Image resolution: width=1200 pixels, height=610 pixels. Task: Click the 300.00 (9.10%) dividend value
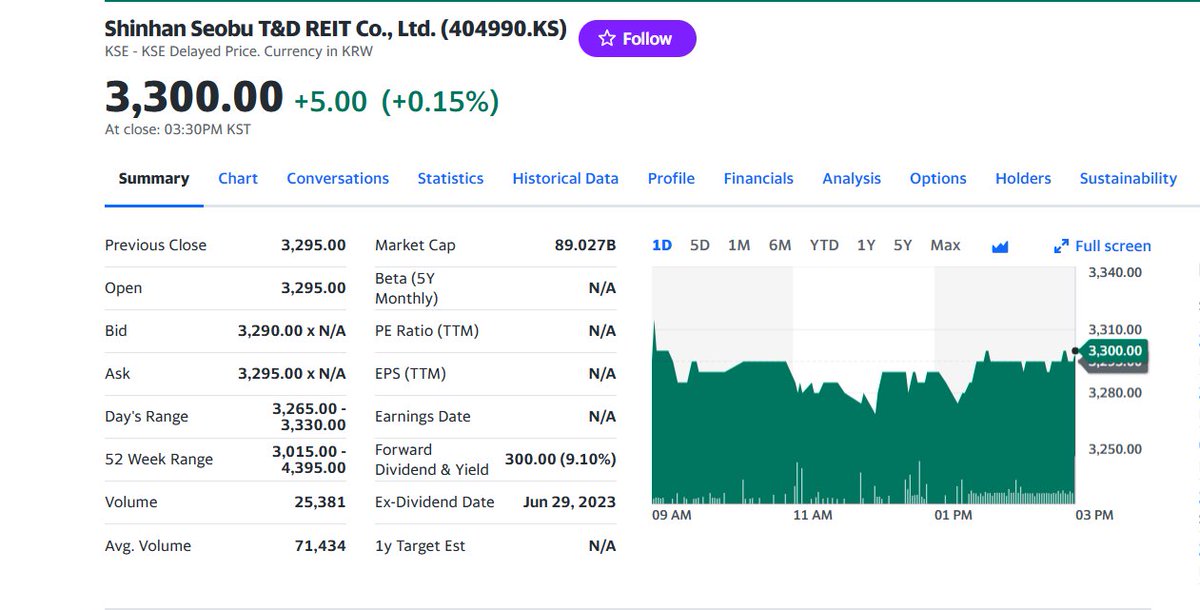pos(560,459)
